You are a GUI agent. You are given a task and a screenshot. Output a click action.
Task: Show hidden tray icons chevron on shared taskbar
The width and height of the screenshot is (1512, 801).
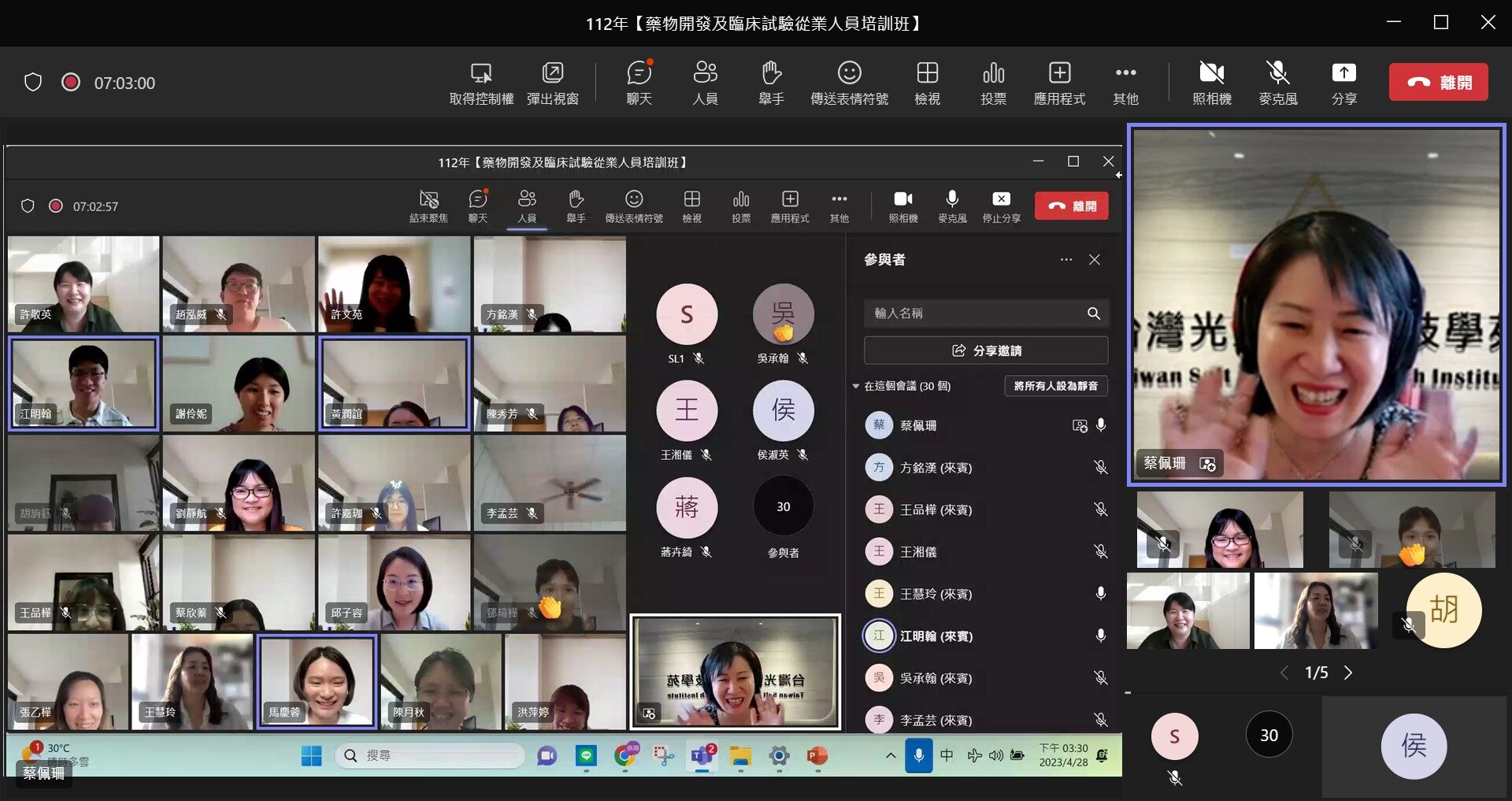[x=891, y=756]
